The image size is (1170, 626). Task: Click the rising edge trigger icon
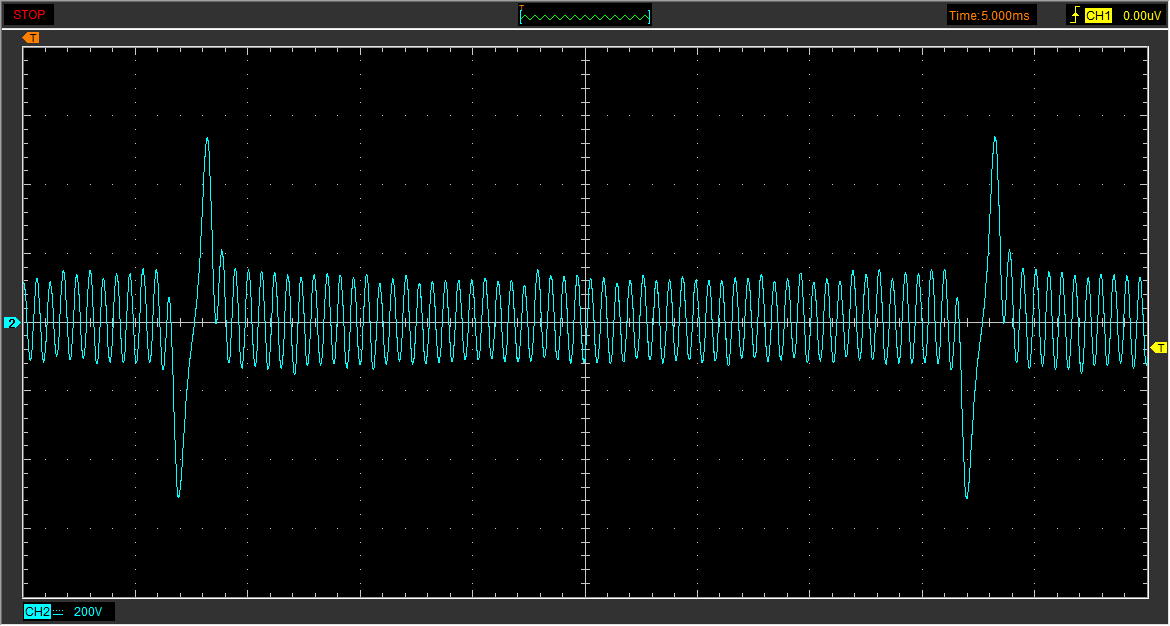(x=1074, y=15)
